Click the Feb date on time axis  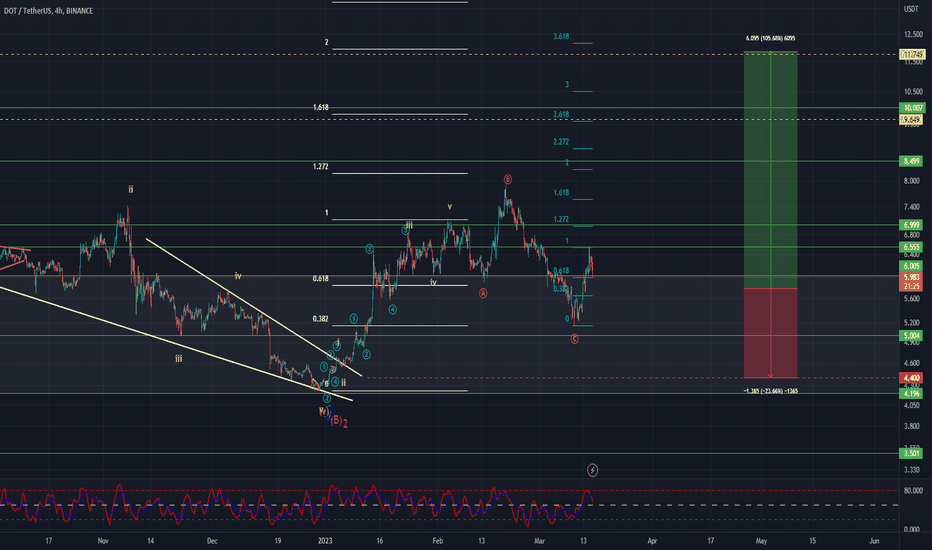click(437, 540)
